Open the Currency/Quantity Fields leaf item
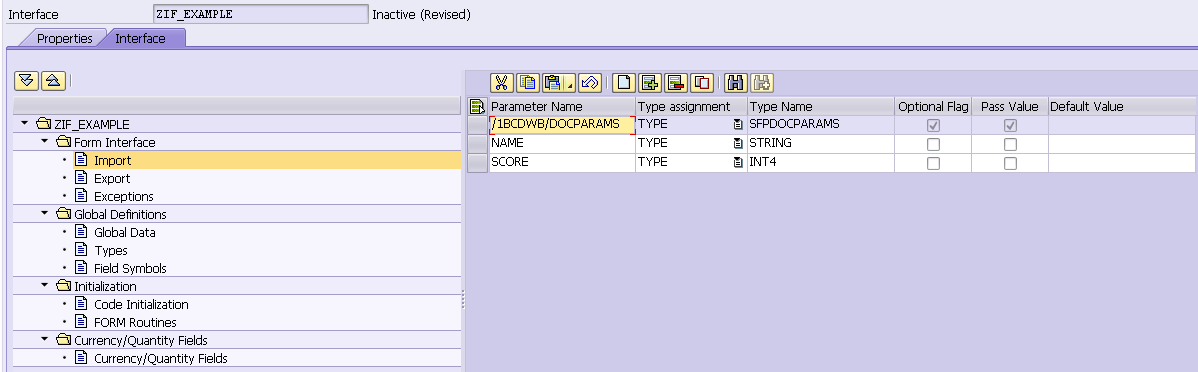This screenshot has height=372, width=1198. (160, 358)
